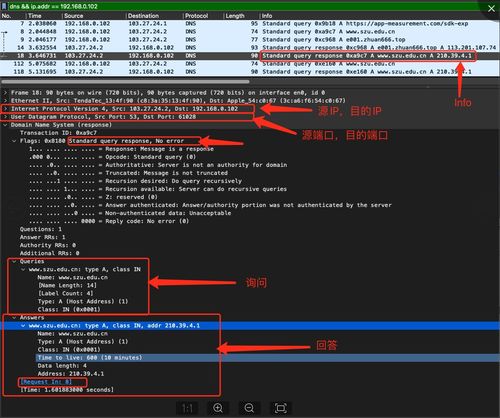Click the horizontal scrollbar under packet list

click(125, 81)
